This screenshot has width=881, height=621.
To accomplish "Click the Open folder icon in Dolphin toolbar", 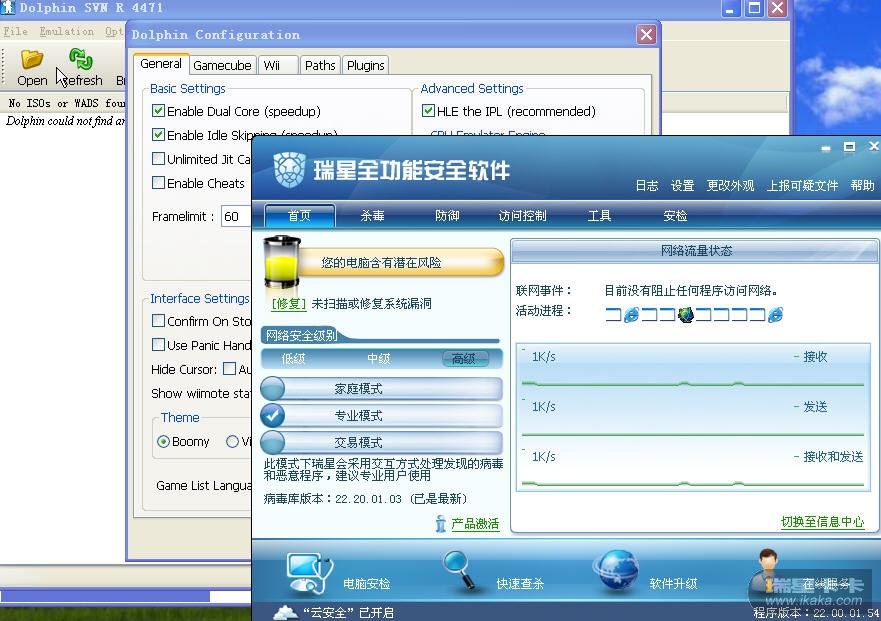I will click(31, 58).
